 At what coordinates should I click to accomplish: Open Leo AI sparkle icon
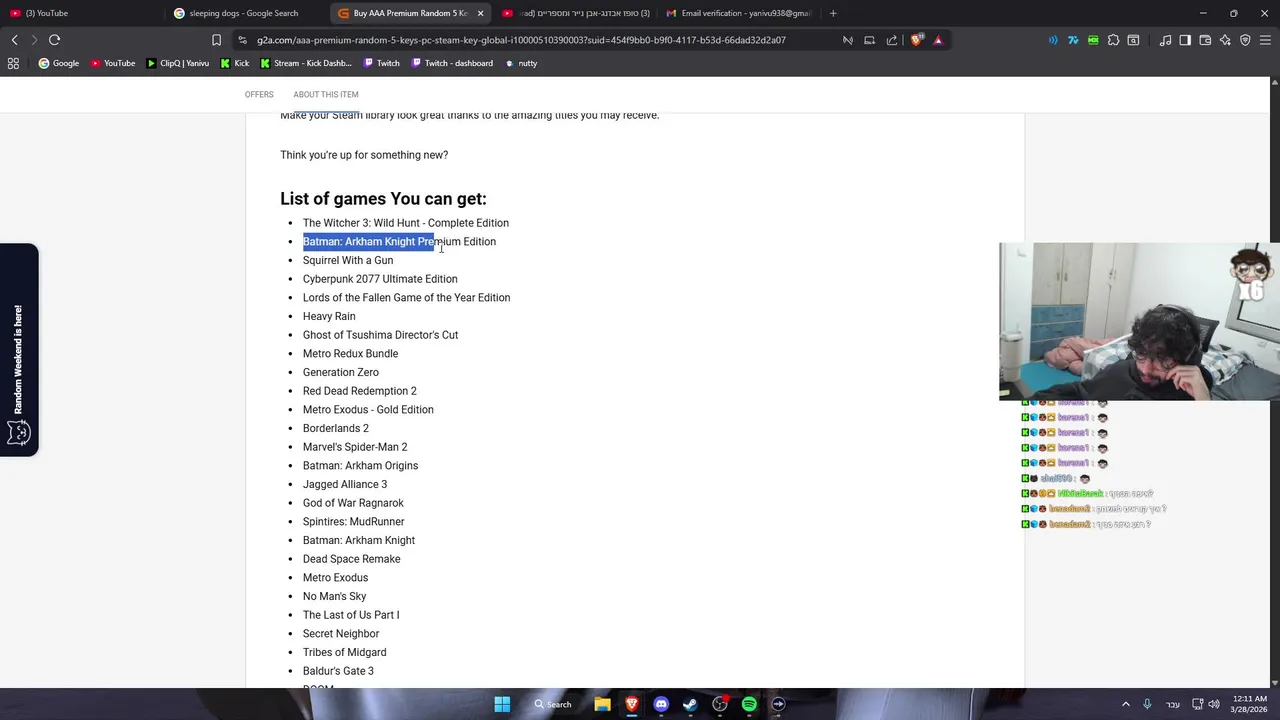pyautogui.click(x=1225, y=40)
